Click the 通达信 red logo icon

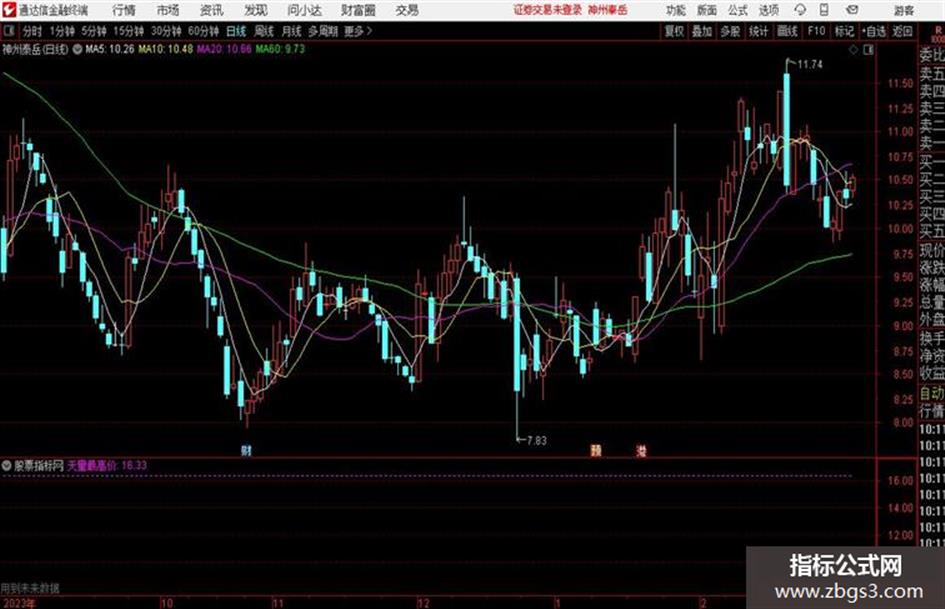(9, 10)
